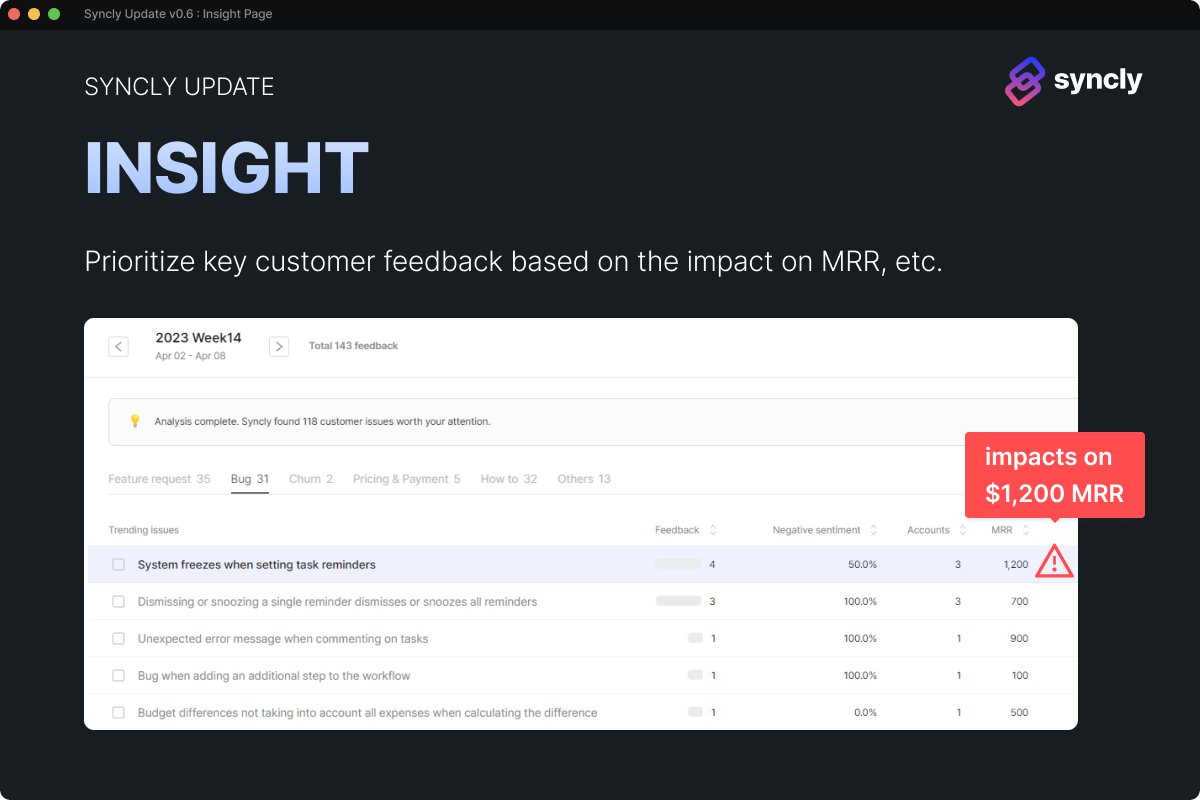Click the lightbulb analysis icon
Viewport: 1200px width, 800px height.
135,421
